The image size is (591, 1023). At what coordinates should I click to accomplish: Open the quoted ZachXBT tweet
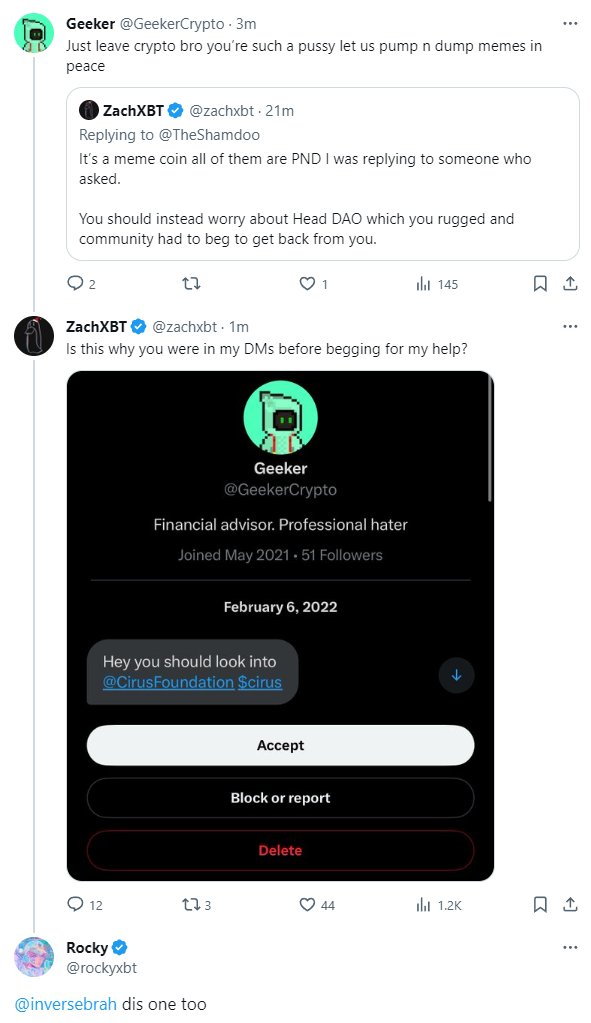coord(323,174)
